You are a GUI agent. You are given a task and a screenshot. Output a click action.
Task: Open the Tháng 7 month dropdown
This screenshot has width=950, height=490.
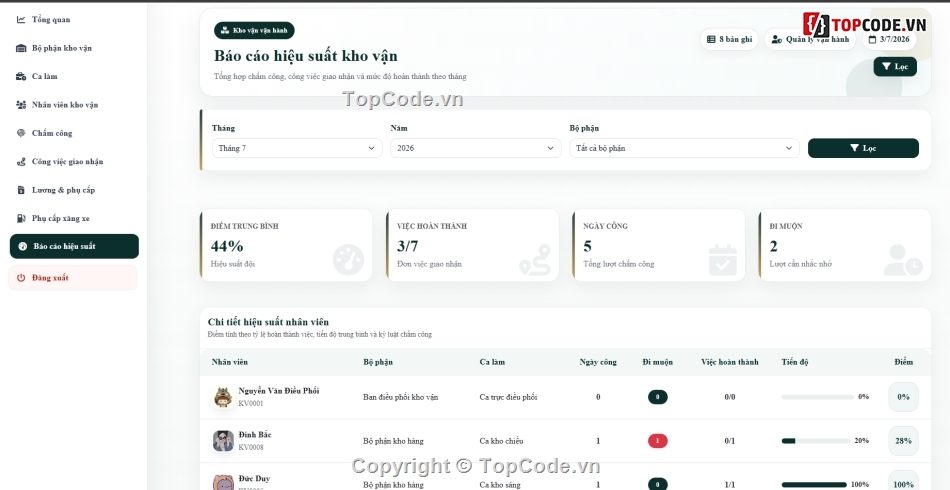297,148
